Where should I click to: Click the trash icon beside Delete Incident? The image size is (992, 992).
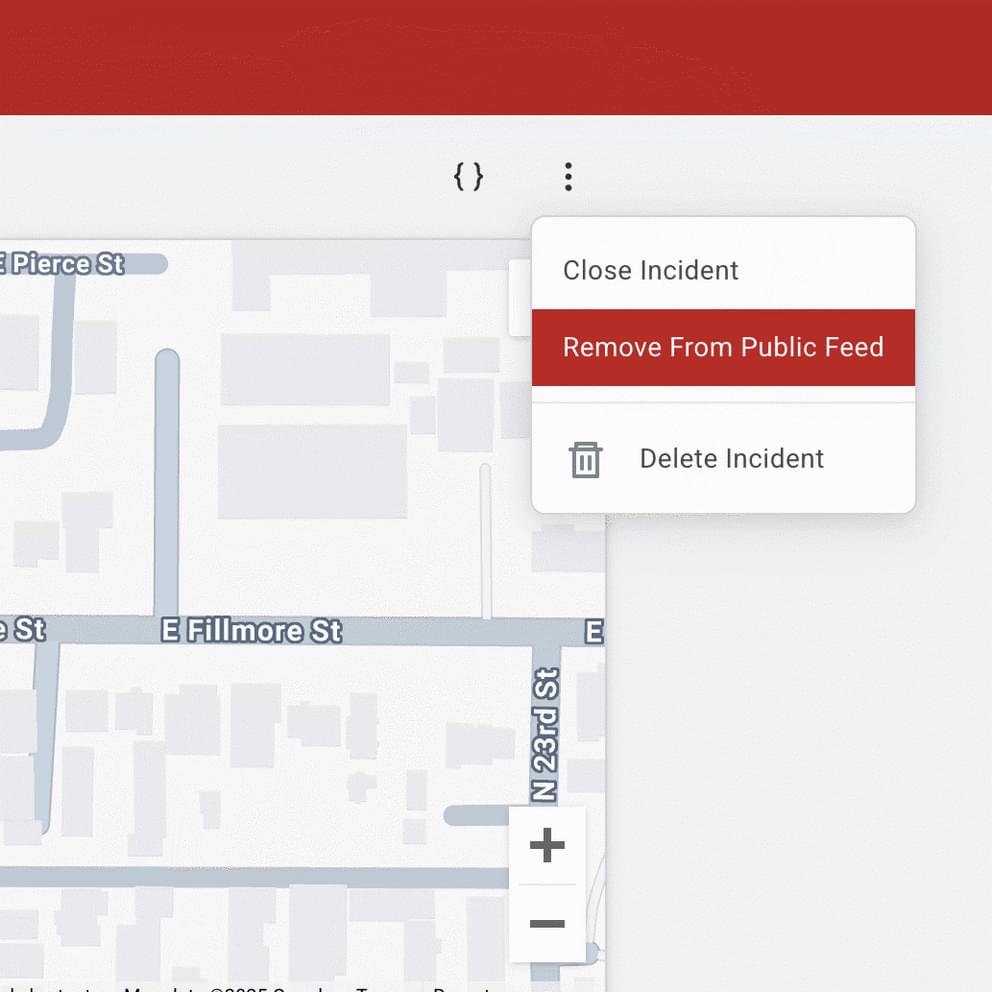click(x=586, y=459)
